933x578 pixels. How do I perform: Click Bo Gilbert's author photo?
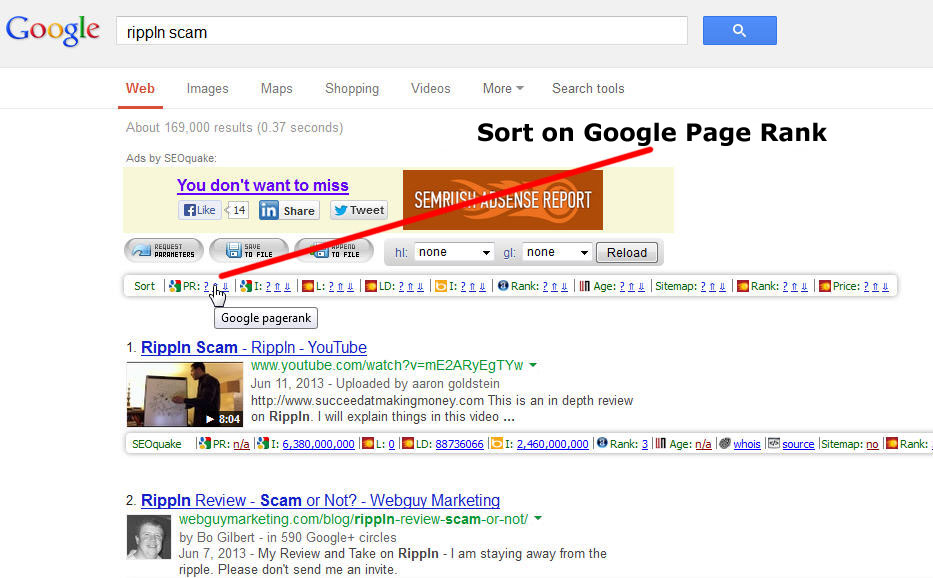[149, 537]
